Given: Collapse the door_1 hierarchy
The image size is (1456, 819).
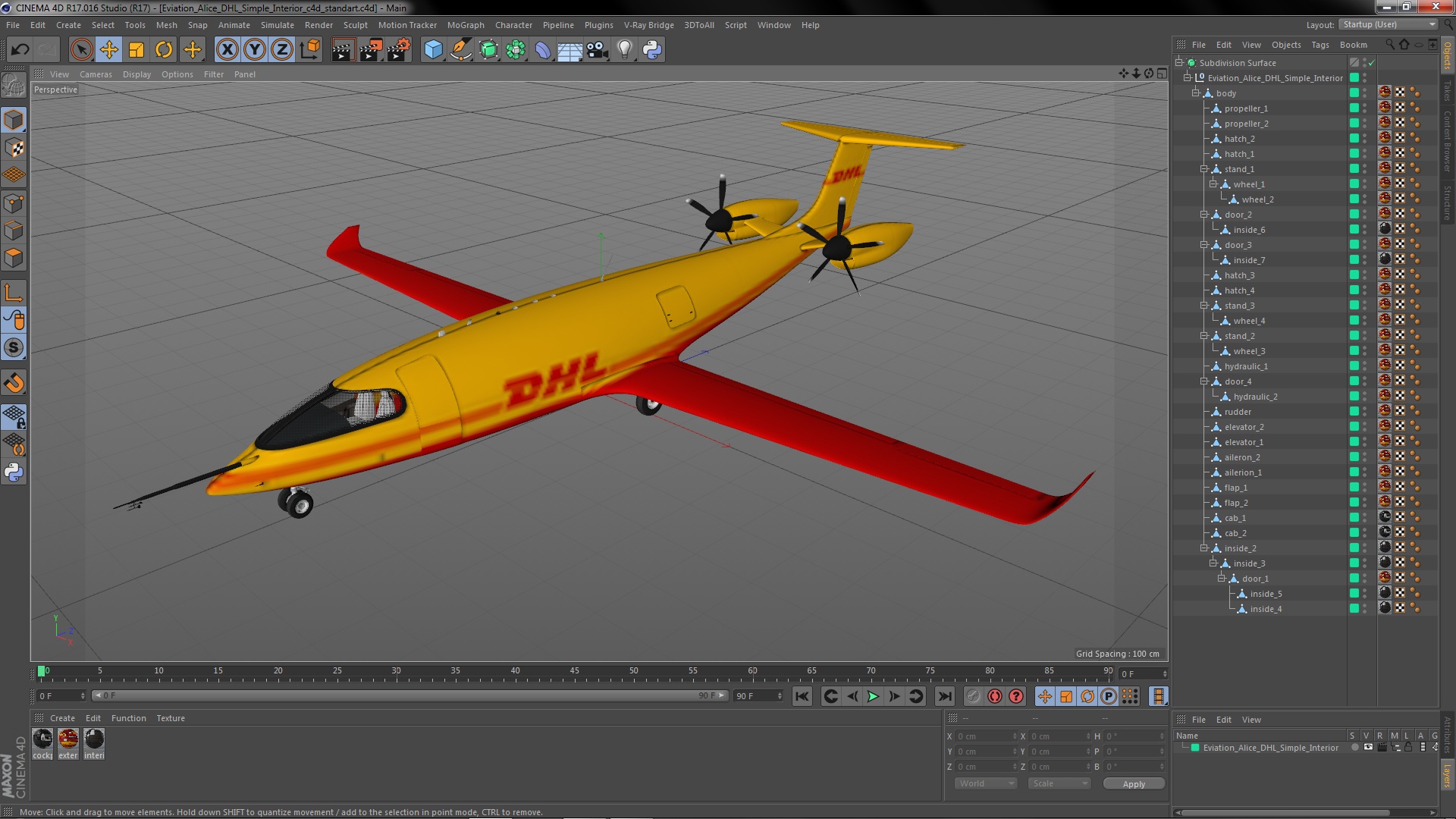Looking at the screenshot, I should coord(1222,579).
